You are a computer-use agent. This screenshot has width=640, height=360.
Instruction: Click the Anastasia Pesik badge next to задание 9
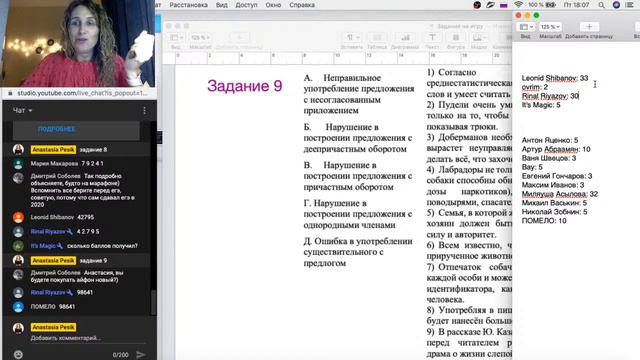pyautogui.click(x=53, y=260)
